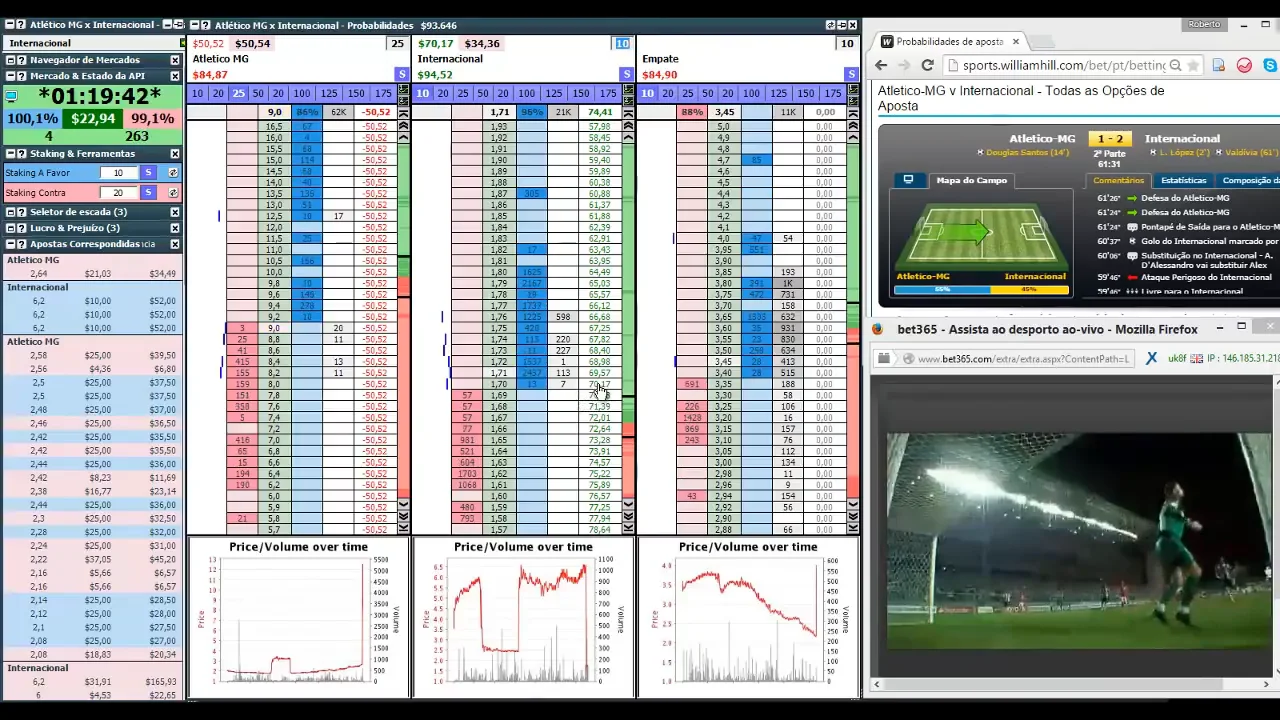The height and width of the screenshot is (720, 1280).
Task: Select stake 150 on Empate ladder
Action: pos(805,93)
